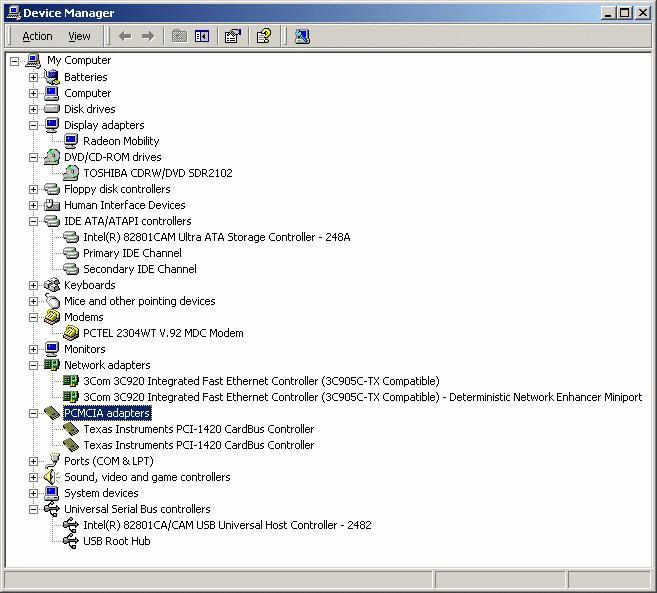Click the Sound, video and game speaker icon
The image size is (657, 593).
click(x=52, y=477)
